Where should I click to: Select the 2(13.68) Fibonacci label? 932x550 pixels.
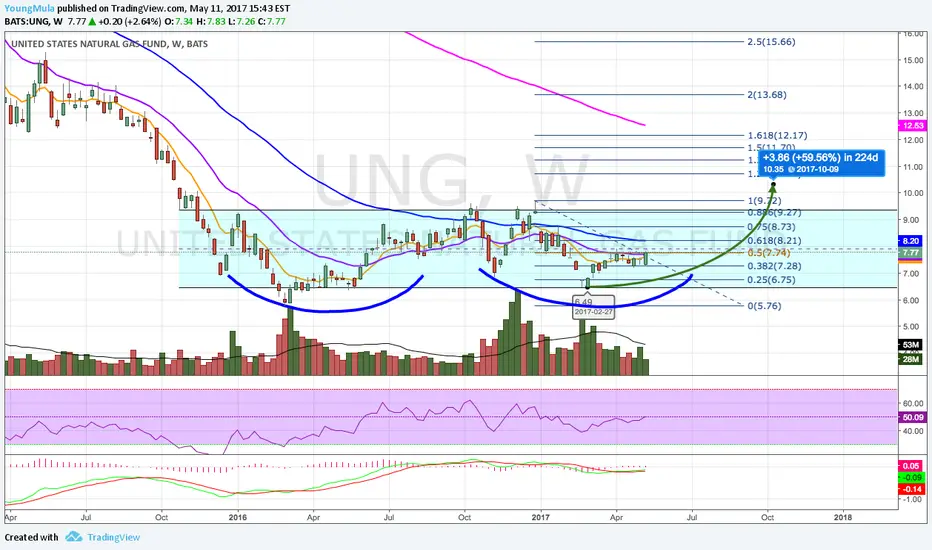tap(767, 95)
